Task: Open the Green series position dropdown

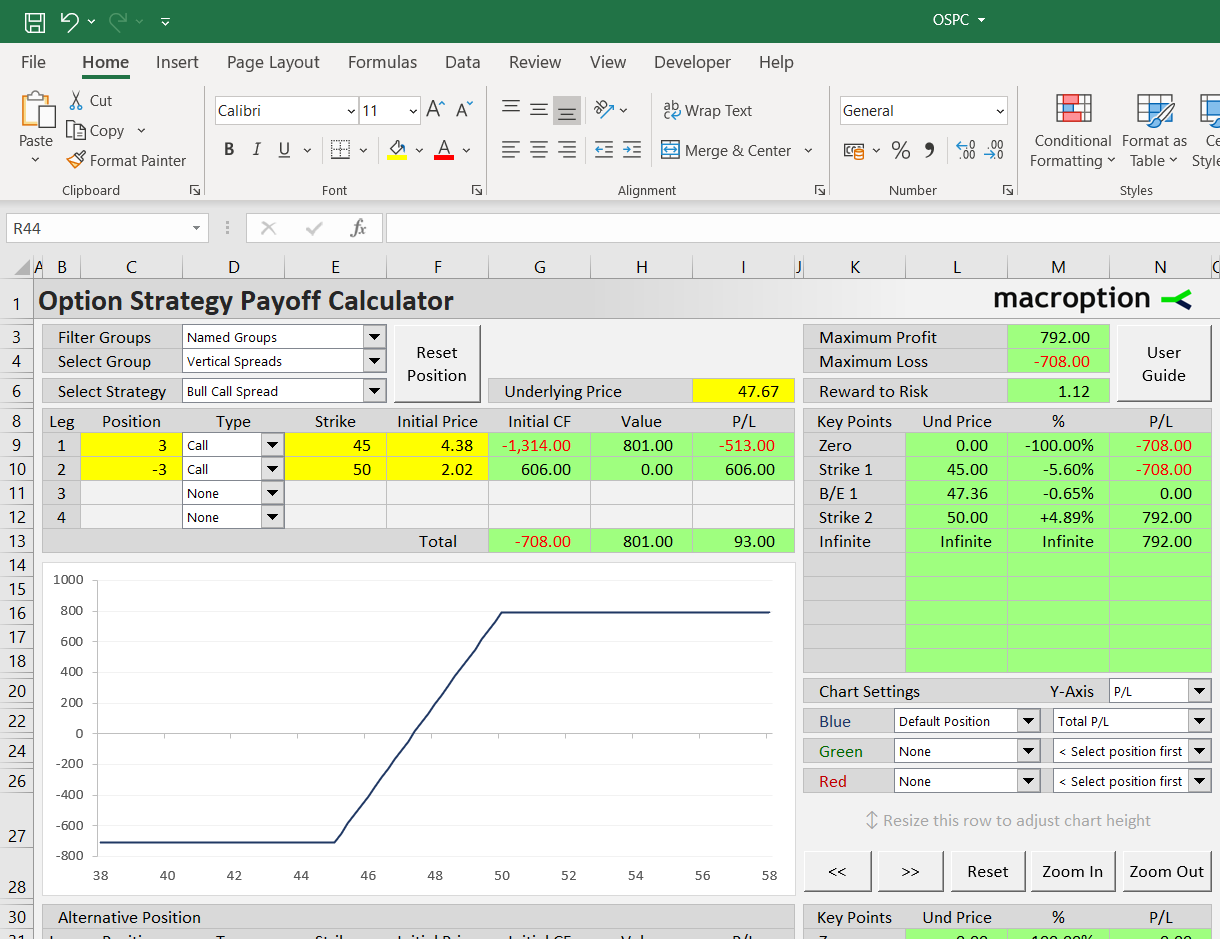Action: click(1028, 751)
